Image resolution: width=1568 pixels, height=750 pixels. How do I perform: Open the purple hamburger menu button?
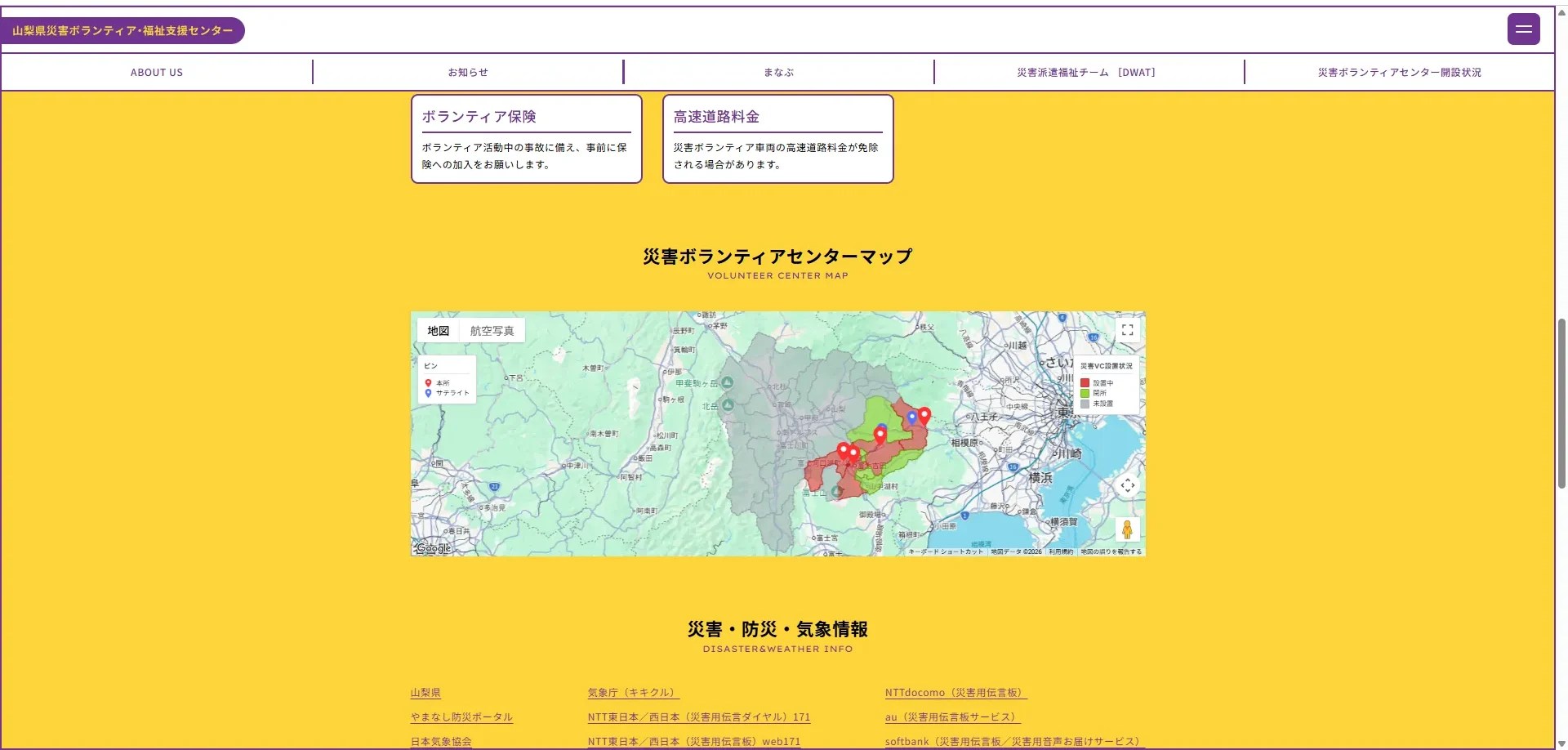coord(1523,29)
